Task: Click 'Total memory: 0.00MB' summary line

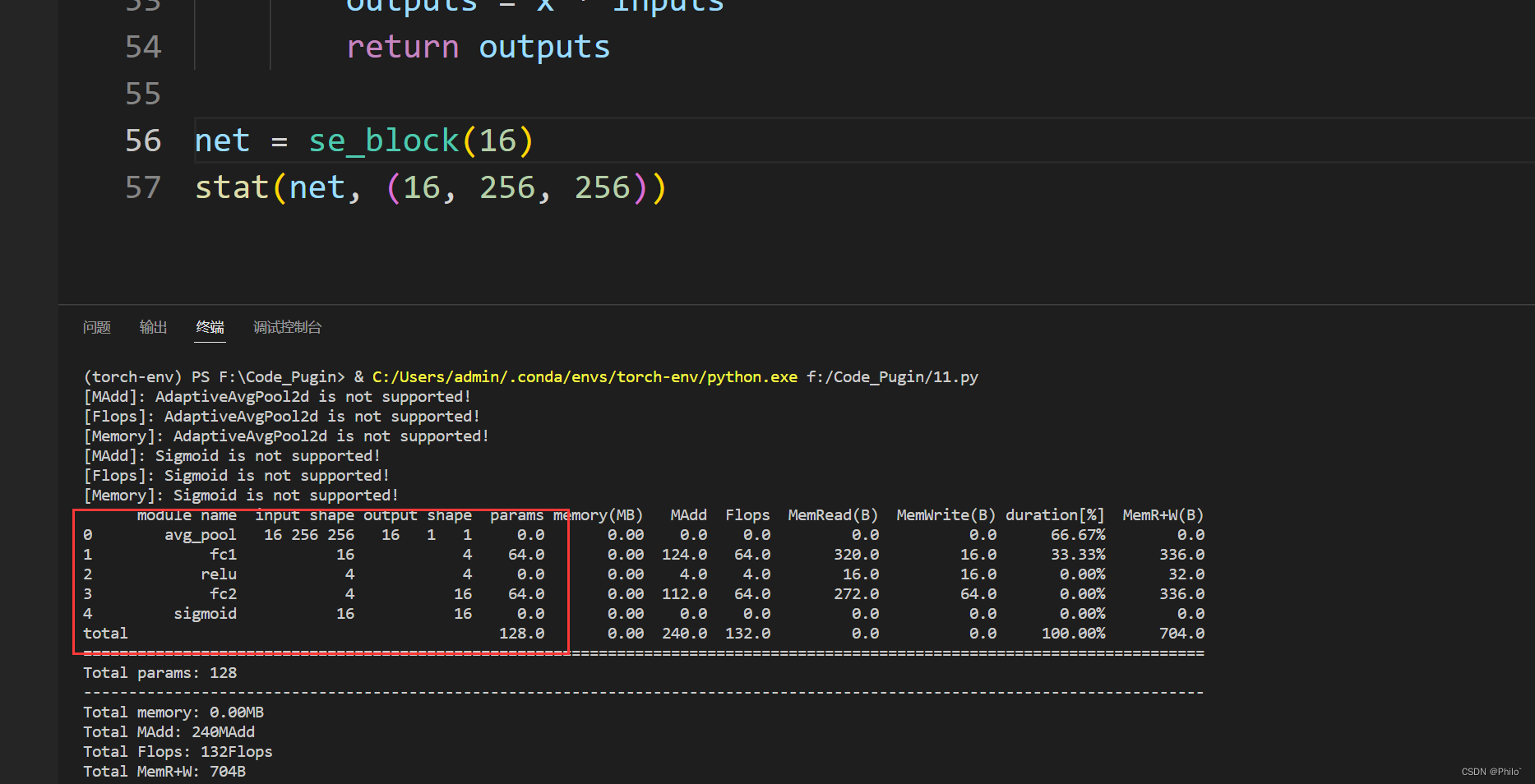Action: [173, 713]
